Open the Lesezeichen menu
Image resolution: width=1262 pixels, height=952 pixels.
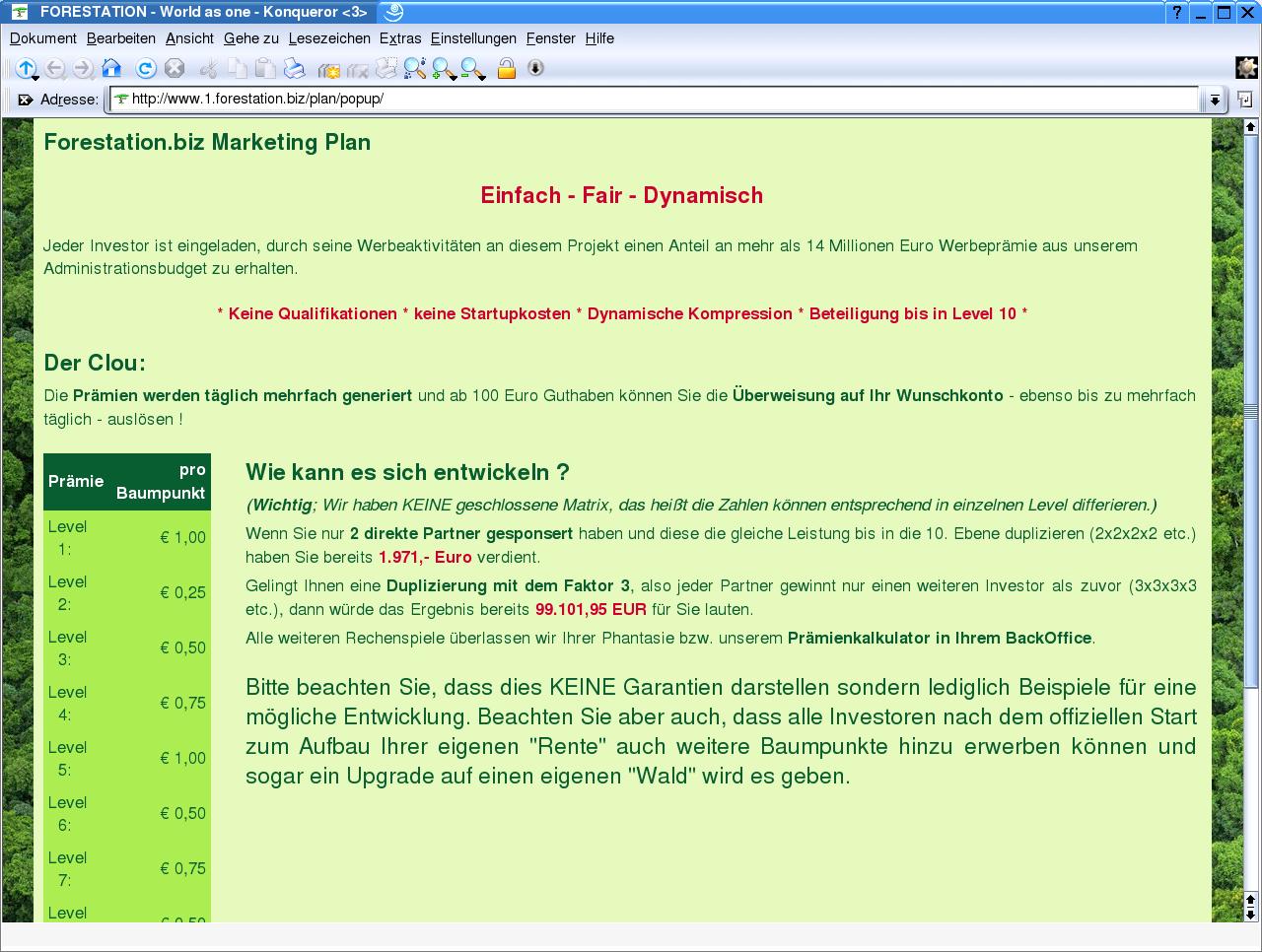pyautogui.click(x=329, y=38)
